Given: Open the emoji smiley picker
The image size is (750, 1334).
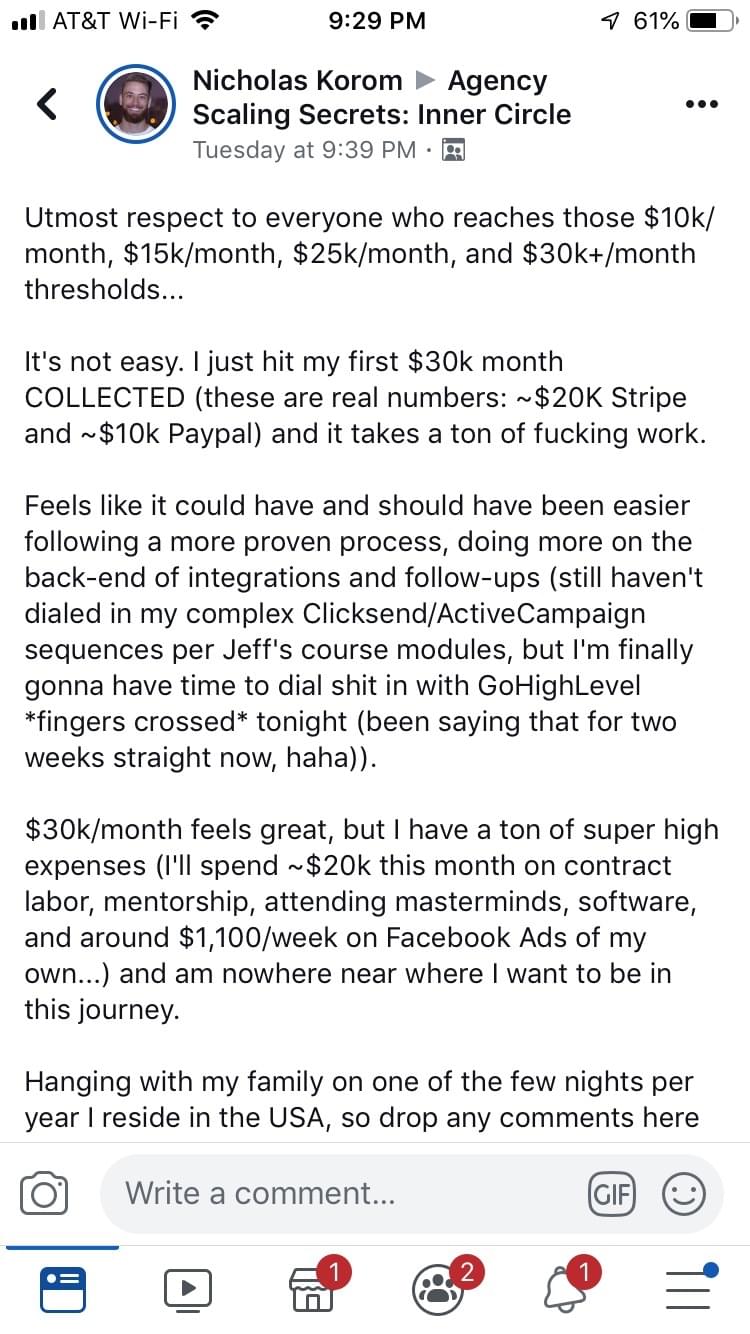Looking at the screenshot, I should (x=684, y=1194).
